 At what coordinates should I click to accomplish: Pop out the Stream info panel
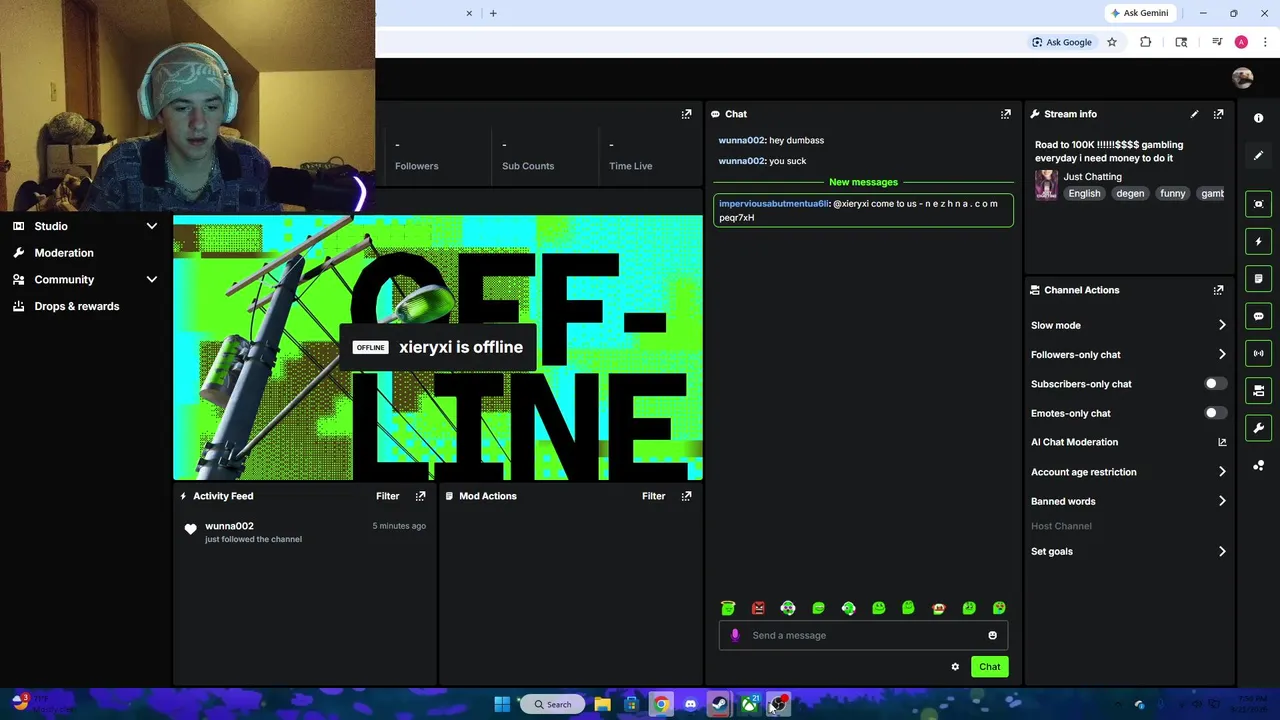click(x=1218, y=114)
